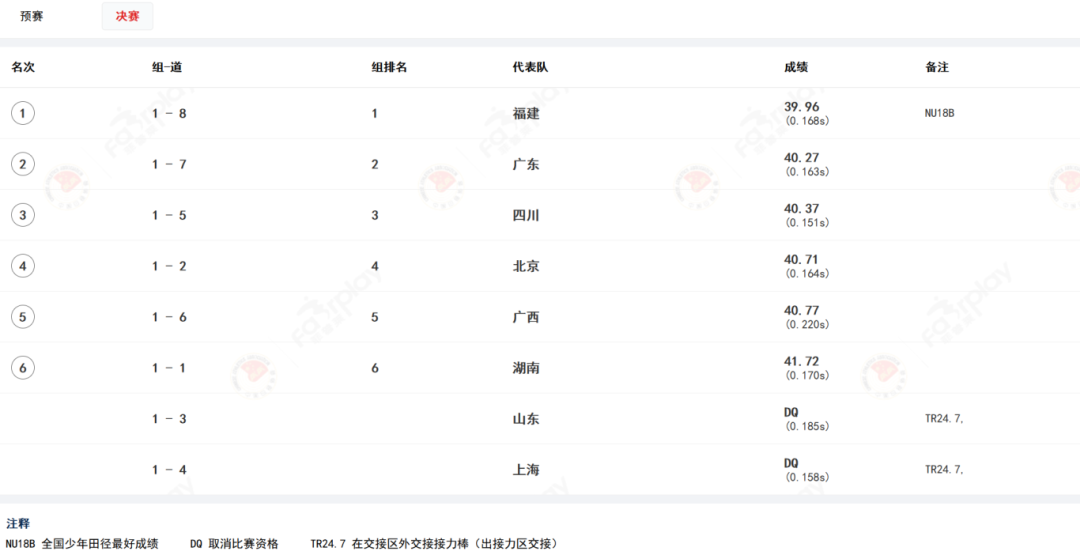
Task: Open the 福建 team entry
Action: [x=526, y=114]
